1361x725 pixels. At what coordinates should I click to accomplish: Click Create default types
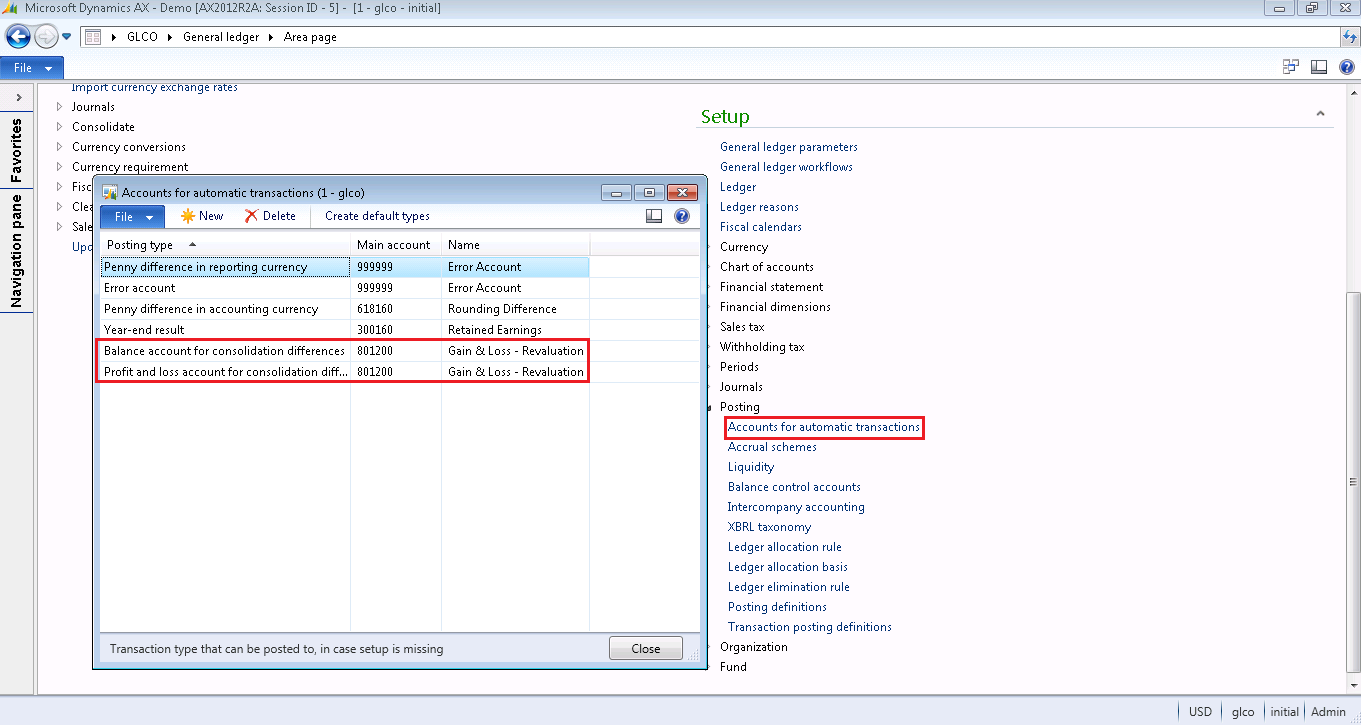point(377,216)
